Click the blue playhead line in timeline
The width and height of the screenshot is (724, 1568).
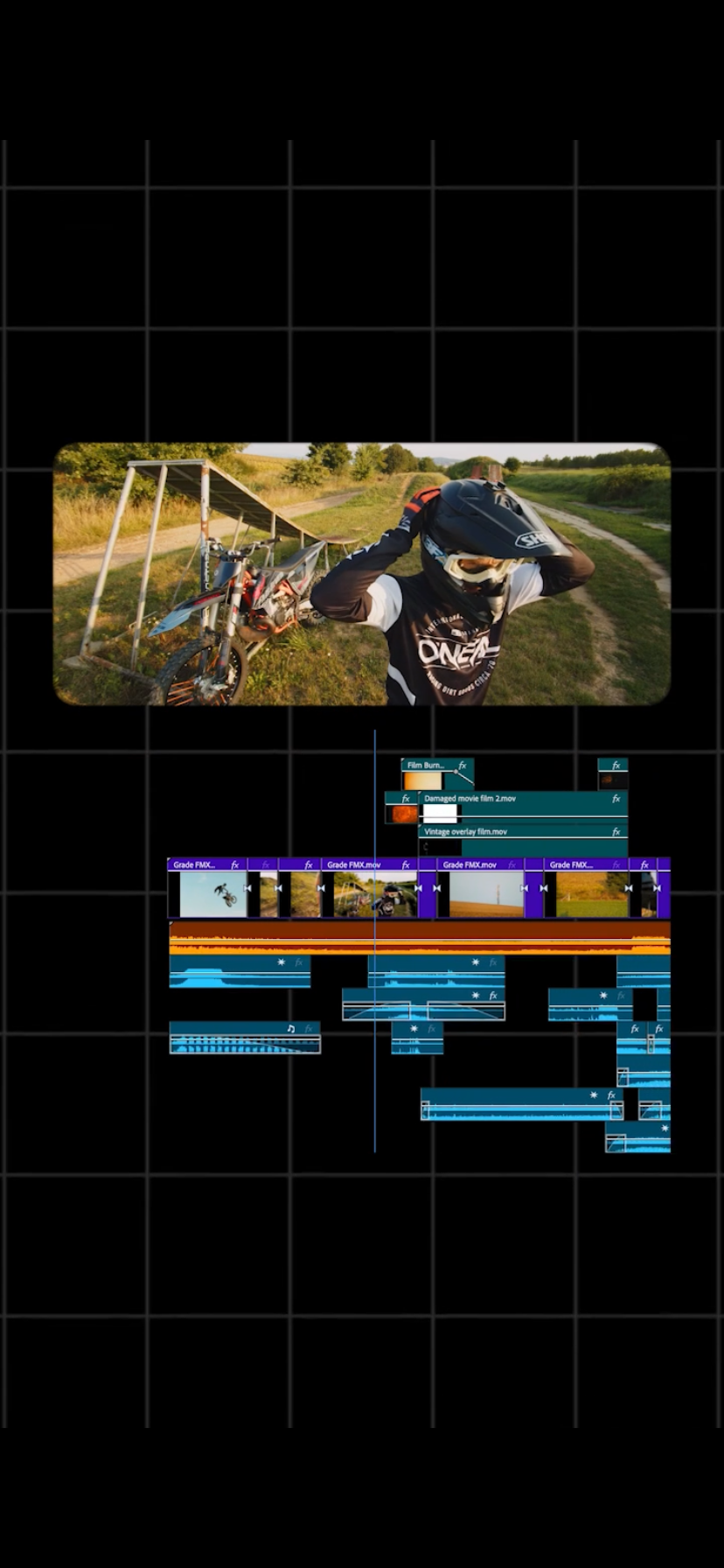click(x=375, y=941)
